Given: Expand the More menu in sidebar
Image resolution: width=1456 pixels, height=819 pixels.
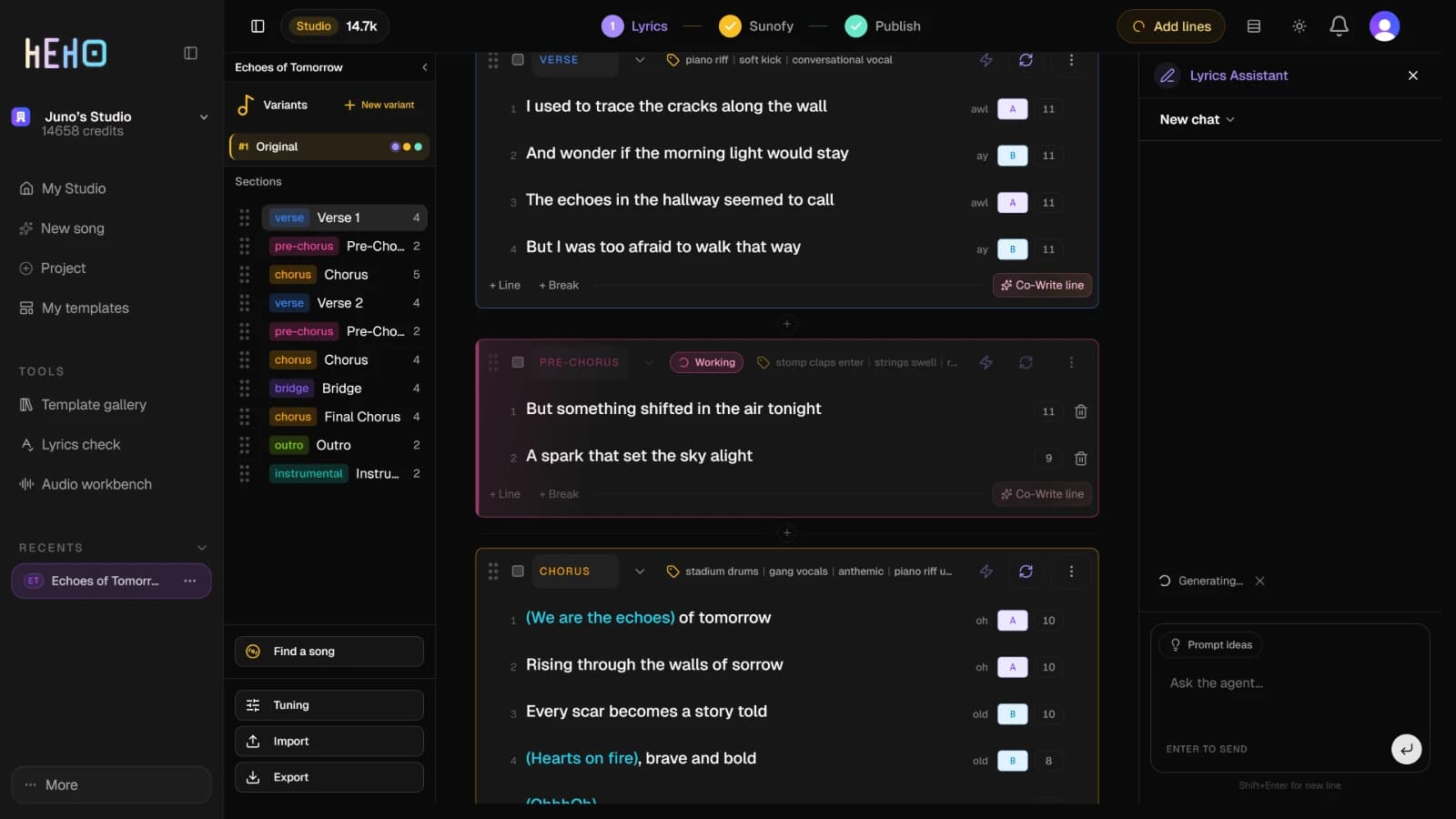Looking at the screenshot, I should pyautogui.click(x=111, y=784).
